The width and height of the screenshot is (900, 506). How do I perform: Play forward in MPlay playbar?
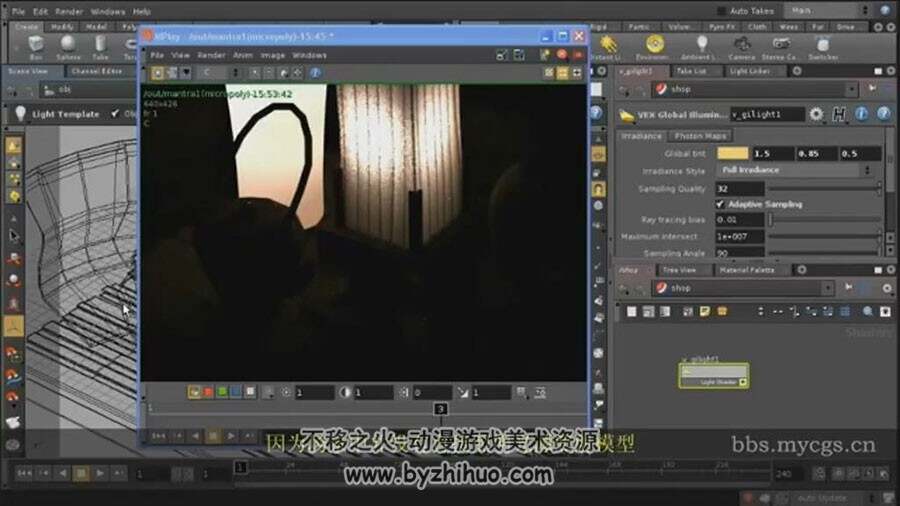click(231, 436)
